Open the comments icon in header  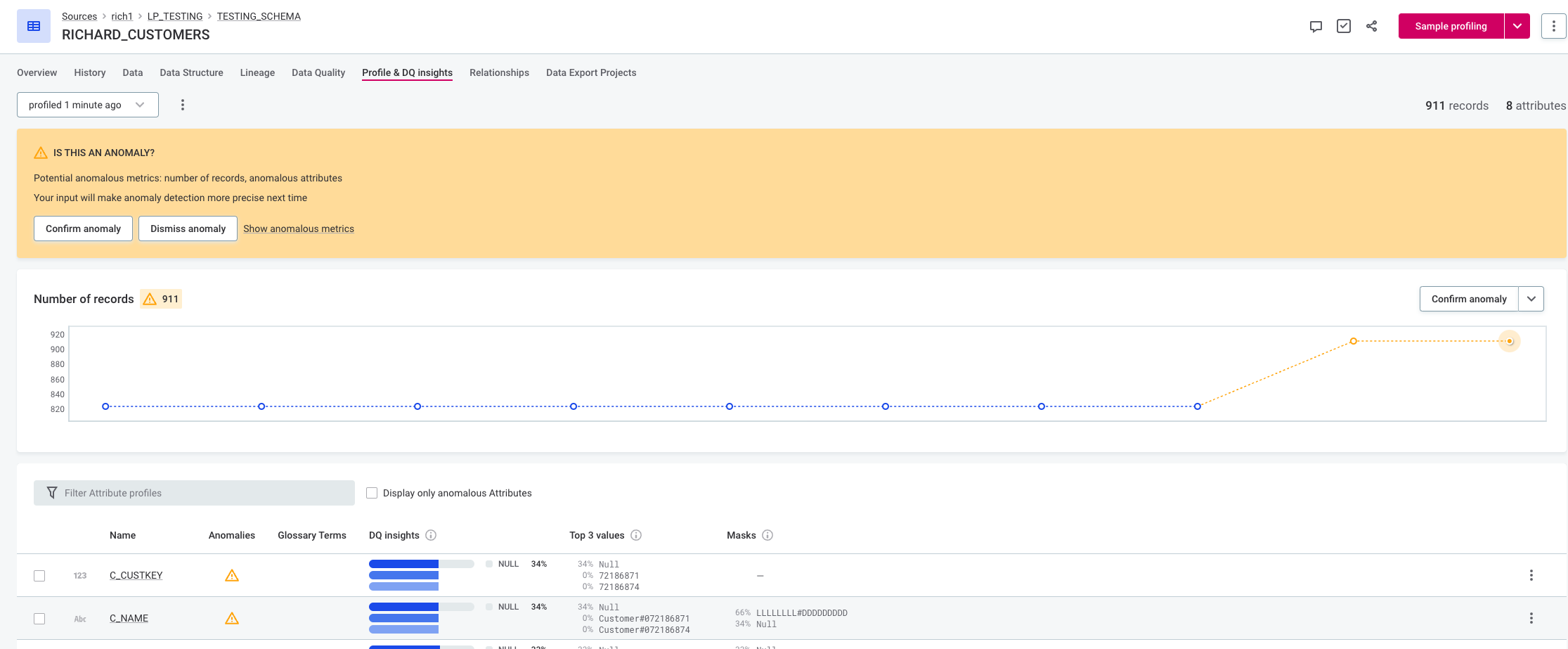[1316, 27]
